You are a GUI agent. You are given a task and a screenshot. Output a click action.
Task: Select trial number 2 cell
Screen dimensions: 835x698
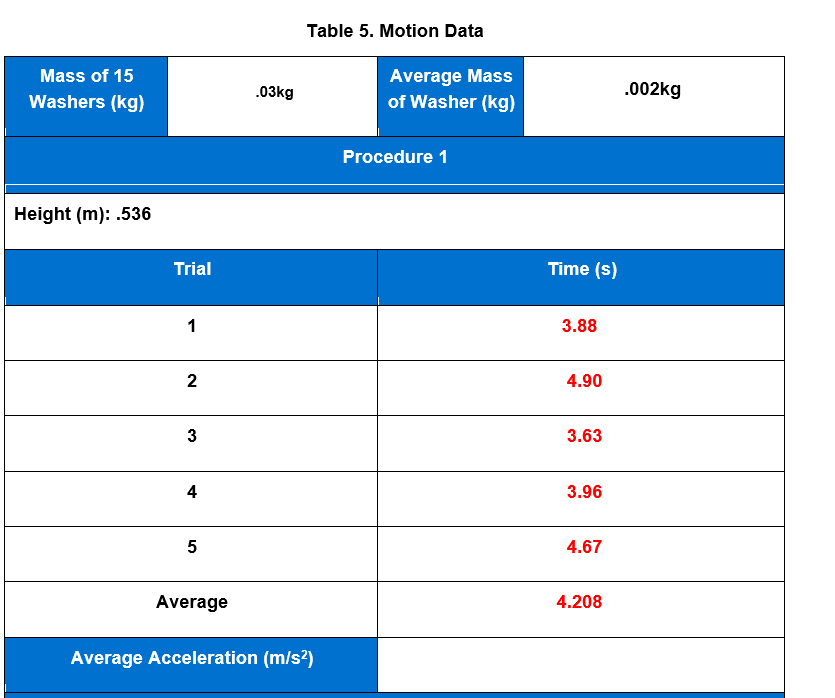tap(190, 381)
